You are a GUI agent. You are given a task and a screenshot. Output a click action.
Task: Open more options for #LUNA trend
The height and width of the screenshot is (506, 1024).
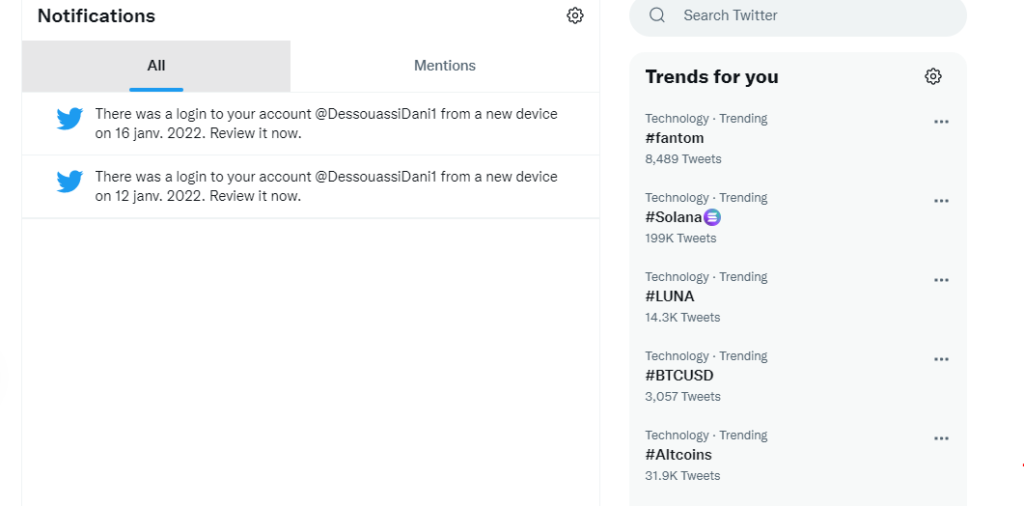coord(941,280)
